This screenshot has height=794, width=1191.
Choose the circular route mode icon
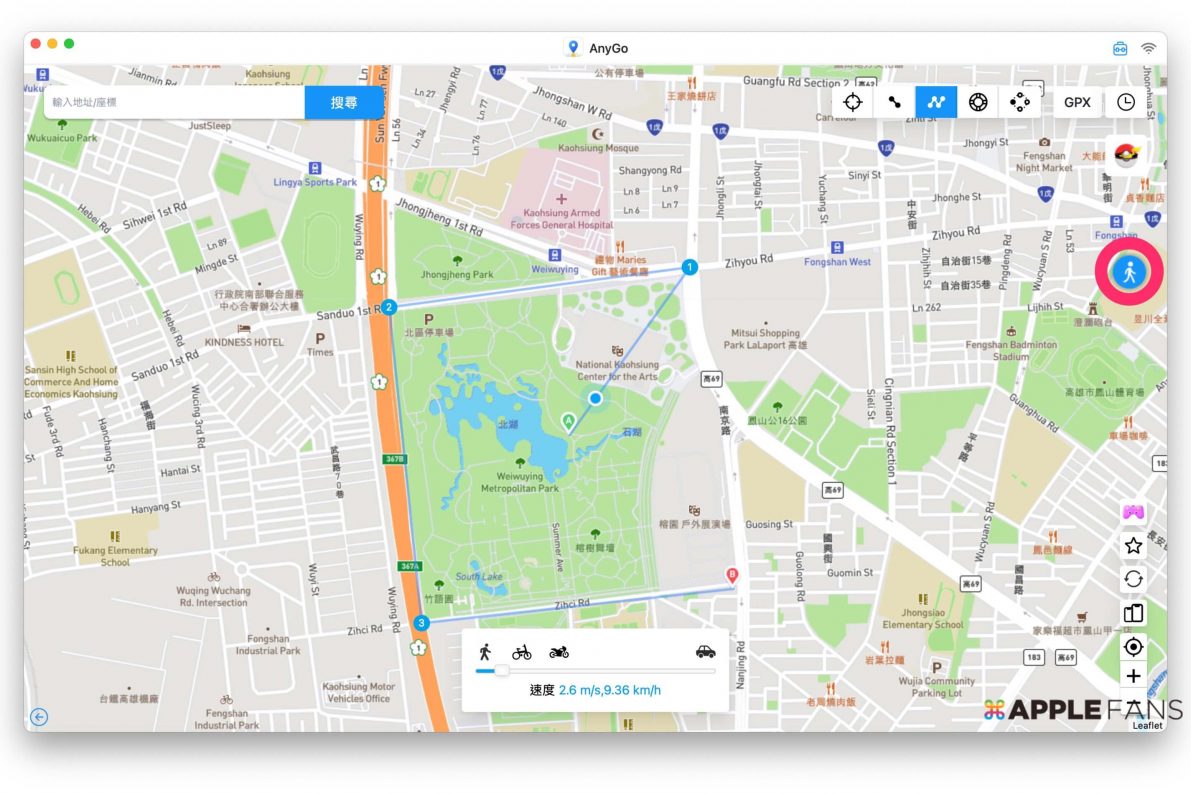[x=978, y=102]
